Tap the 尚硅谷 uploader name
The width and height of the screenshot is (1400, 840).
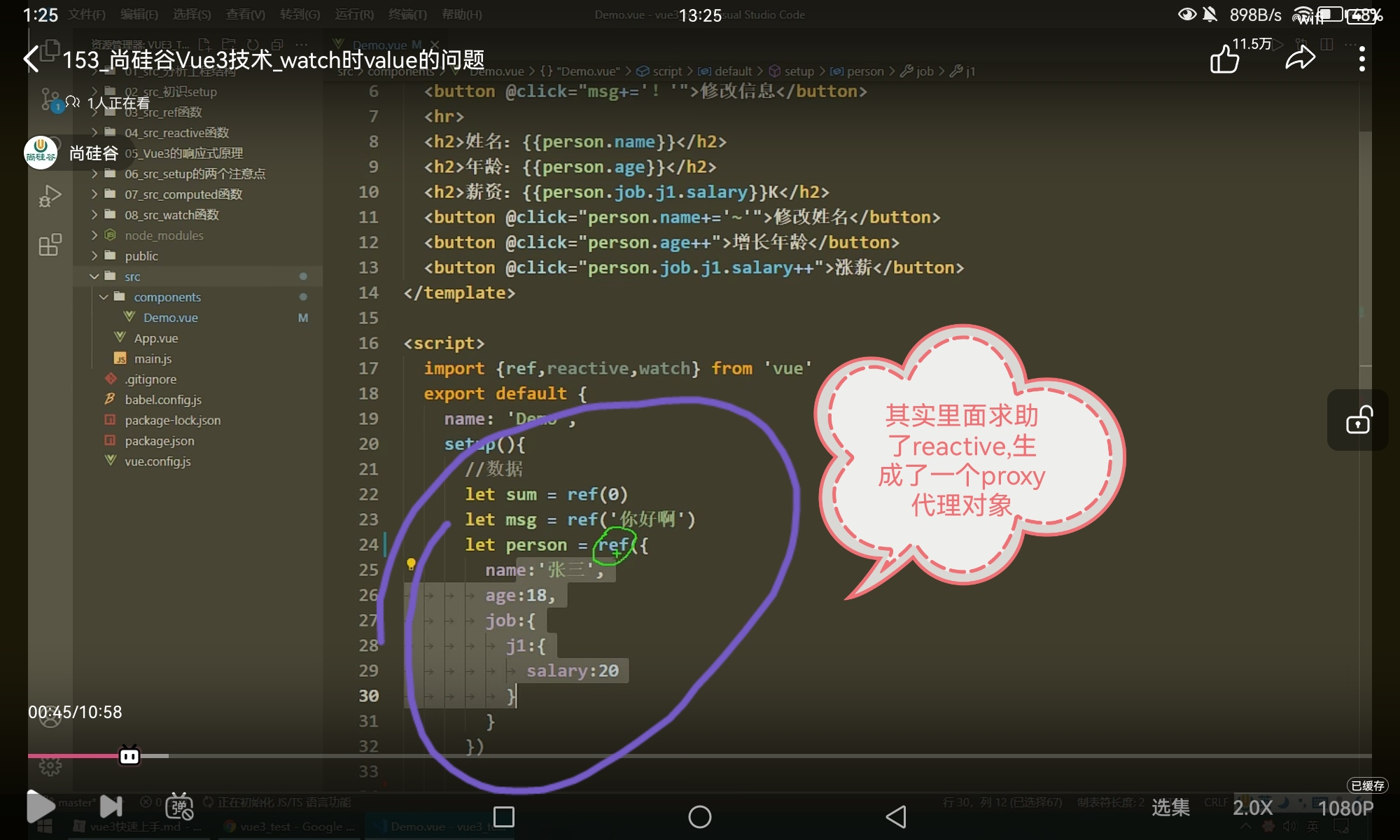[94, 153]
